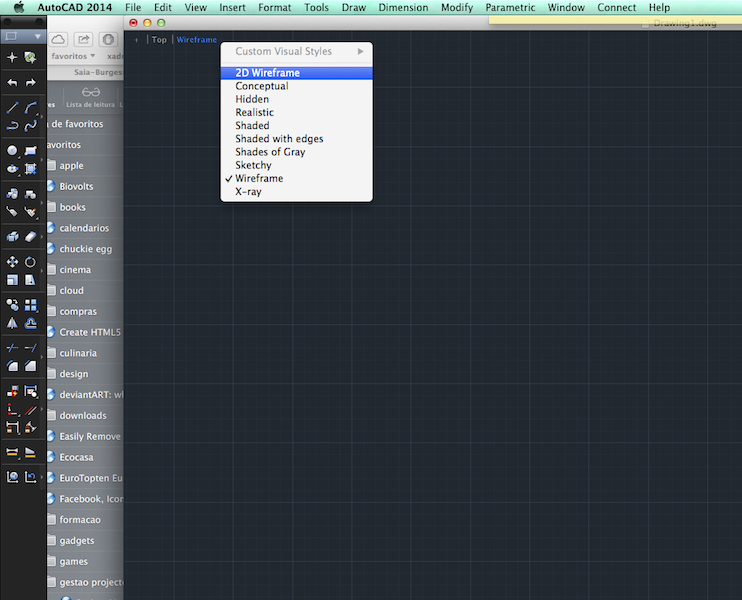This screenshot has height=600, width=742.
Task: Click the Wireframe viewport style label
Action: pos(196,40)
